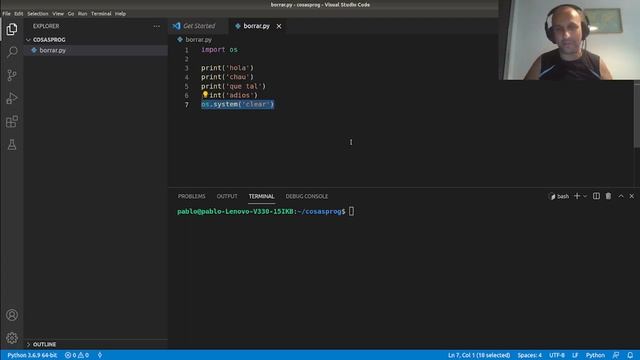
Task: Open the Selection menu
Action: [x=38, y=13]
